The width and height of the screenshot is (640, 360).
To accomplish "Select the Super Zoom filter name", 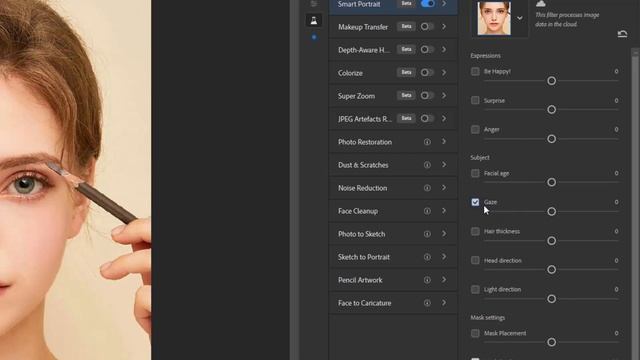I will (356, 96).
